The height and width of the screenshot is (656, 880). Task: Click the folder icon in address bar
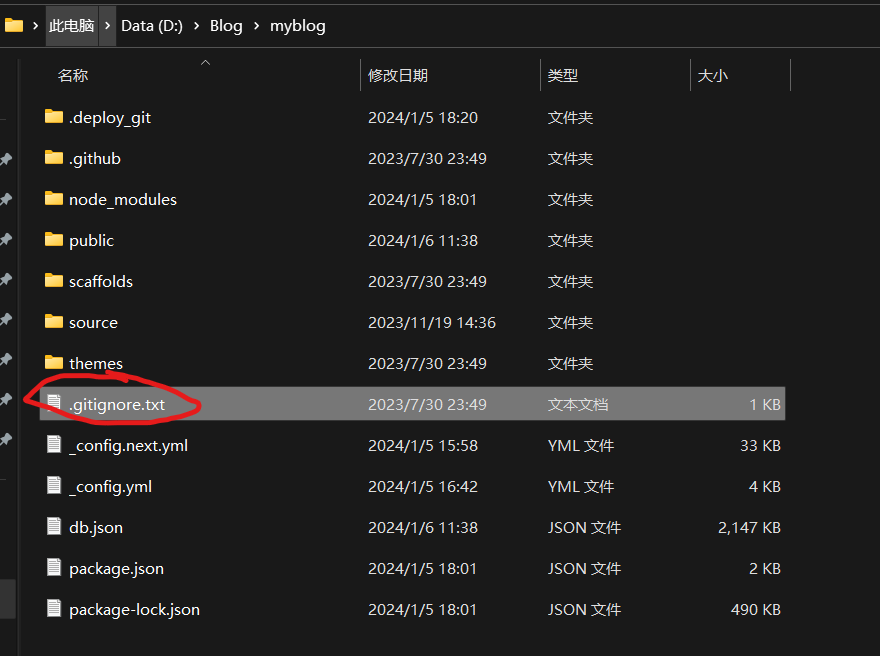[13, 26]
